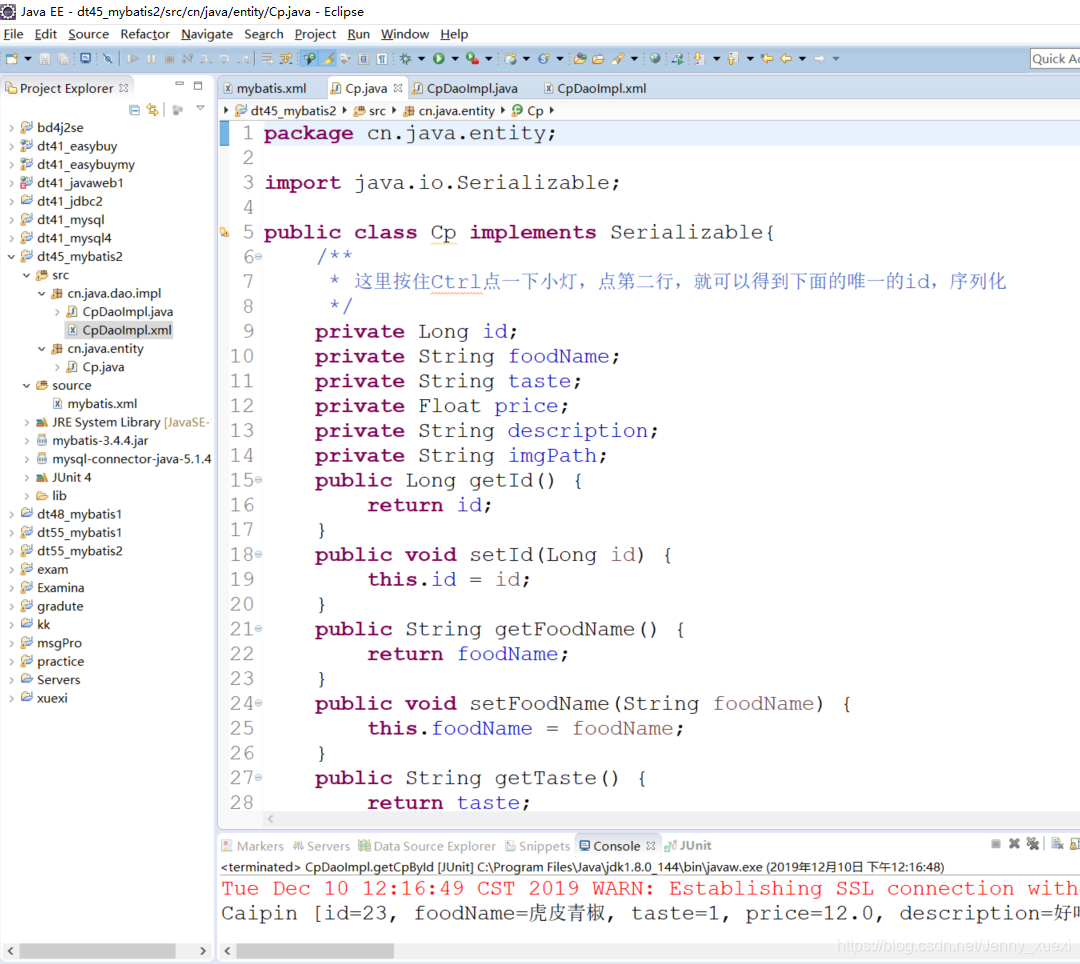Toggle Block Selection Mode icon
Viewport: 1080px width, 964px height.
(364, 59)
